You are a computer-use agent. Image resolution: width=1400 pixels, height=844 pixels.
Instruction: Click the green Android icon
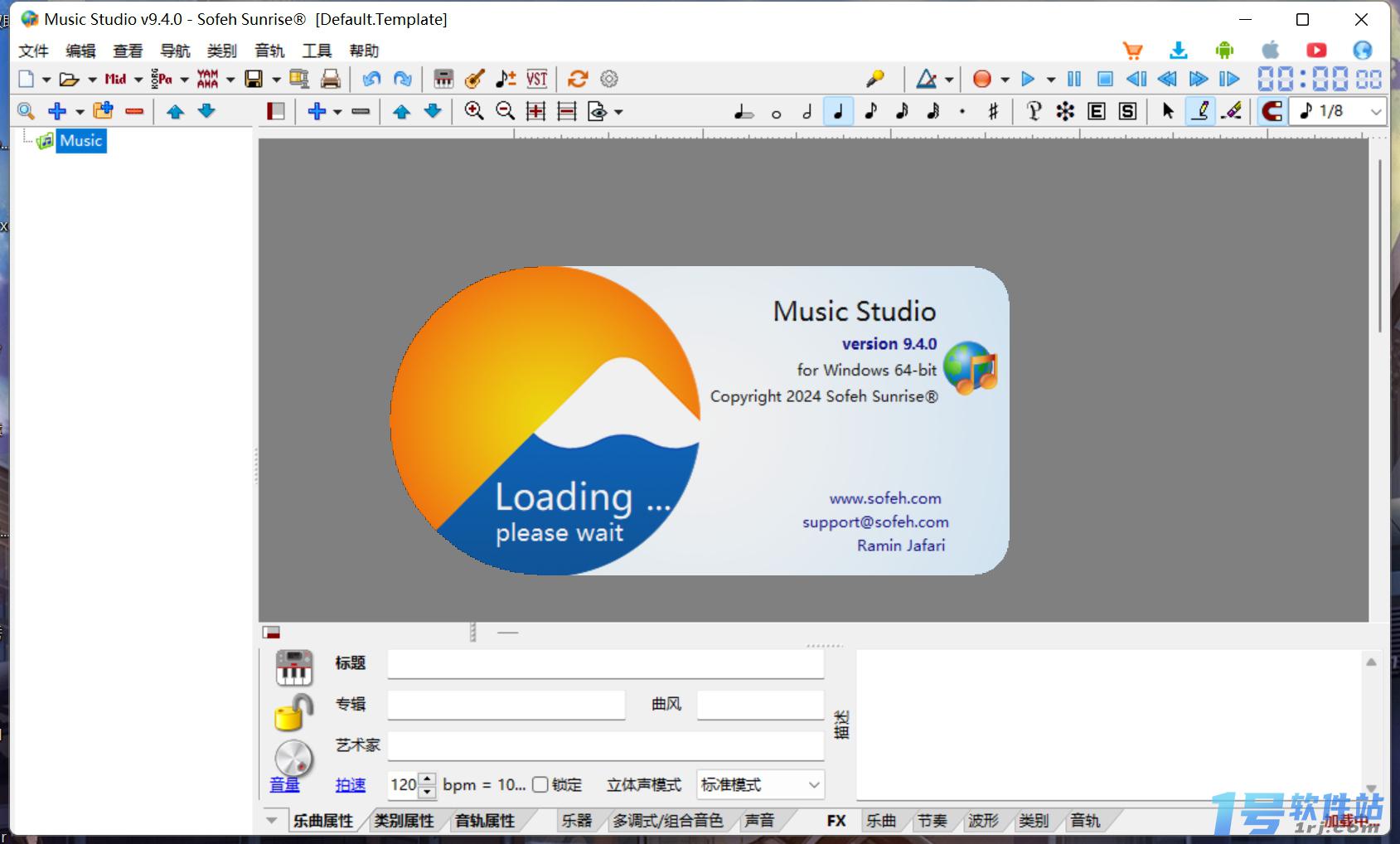click(1224, 51)
